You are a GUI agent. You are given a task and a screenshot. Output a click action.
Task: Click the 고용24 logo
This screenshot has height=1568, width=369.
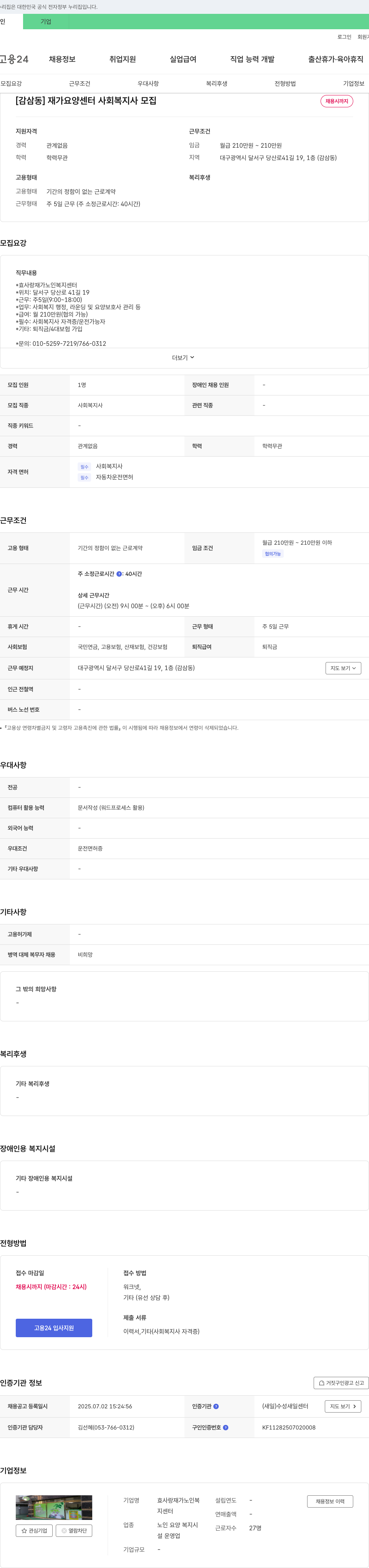tap(14, 59)
